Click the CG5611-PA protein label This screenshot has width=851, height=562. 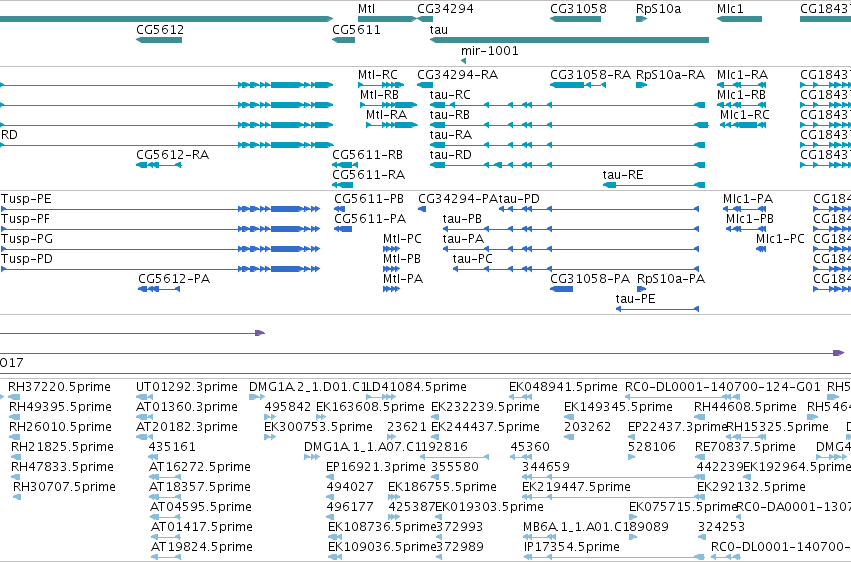tap(370, 219)
